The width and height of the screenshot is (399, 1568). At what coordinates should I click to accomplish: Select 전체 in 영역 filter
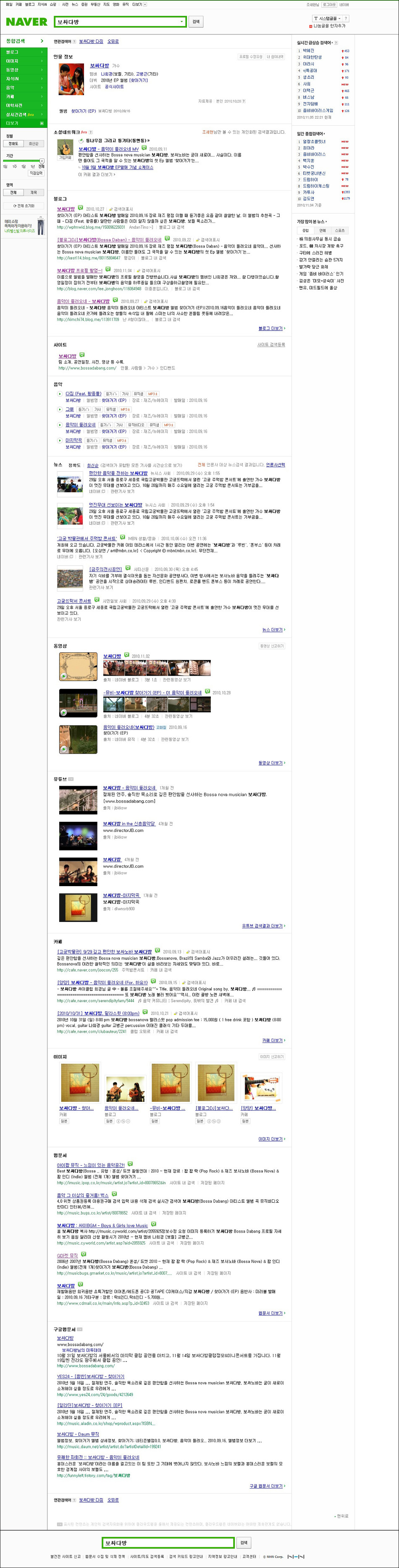[x=13, y=193]
